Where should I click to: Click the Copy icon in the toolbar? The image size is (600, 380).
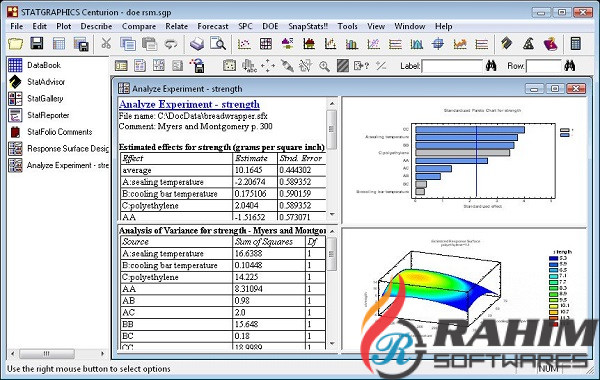point(128,44)
